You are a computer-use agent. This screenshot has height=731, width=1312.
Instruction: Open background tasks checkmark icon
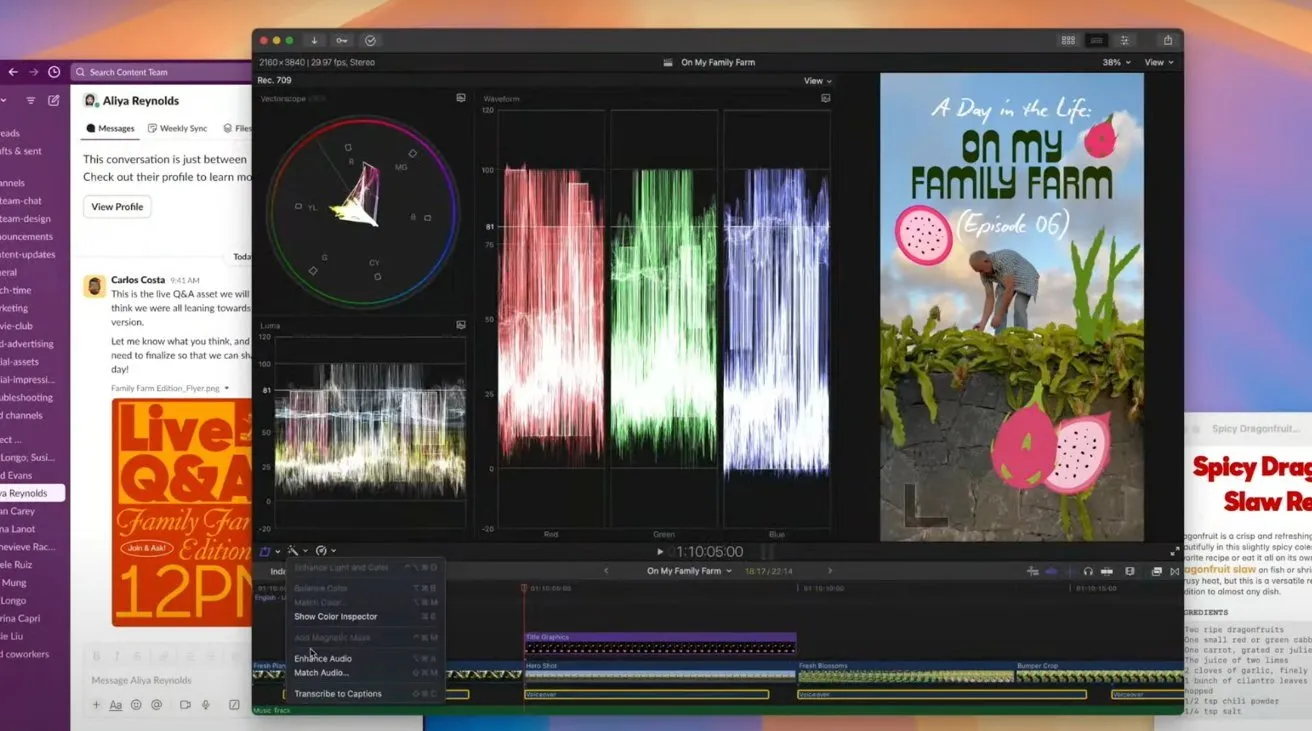point(370,40)
